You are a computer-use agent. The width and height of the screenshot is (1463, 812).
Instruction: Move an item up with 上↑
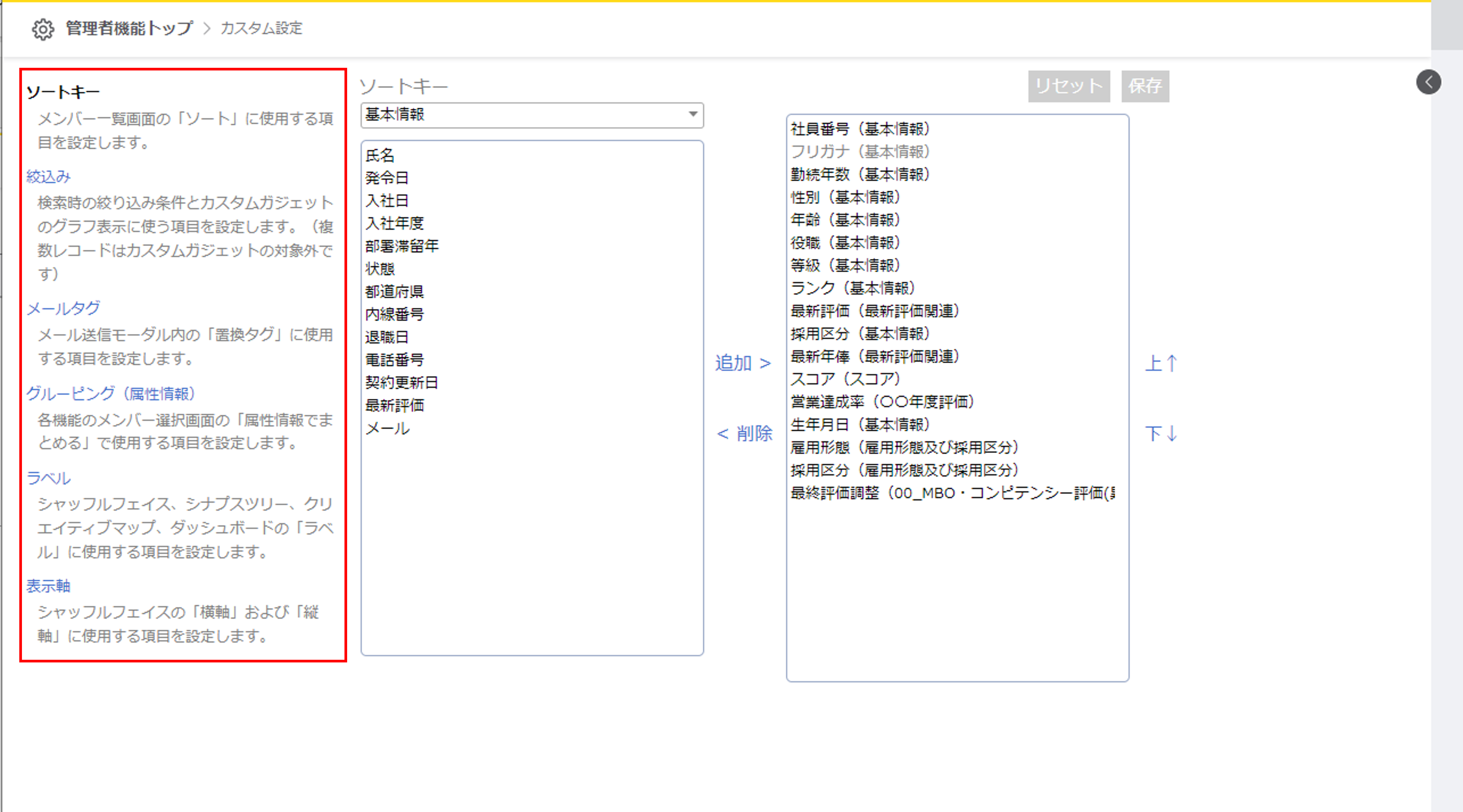click(x=1162, y=363)
